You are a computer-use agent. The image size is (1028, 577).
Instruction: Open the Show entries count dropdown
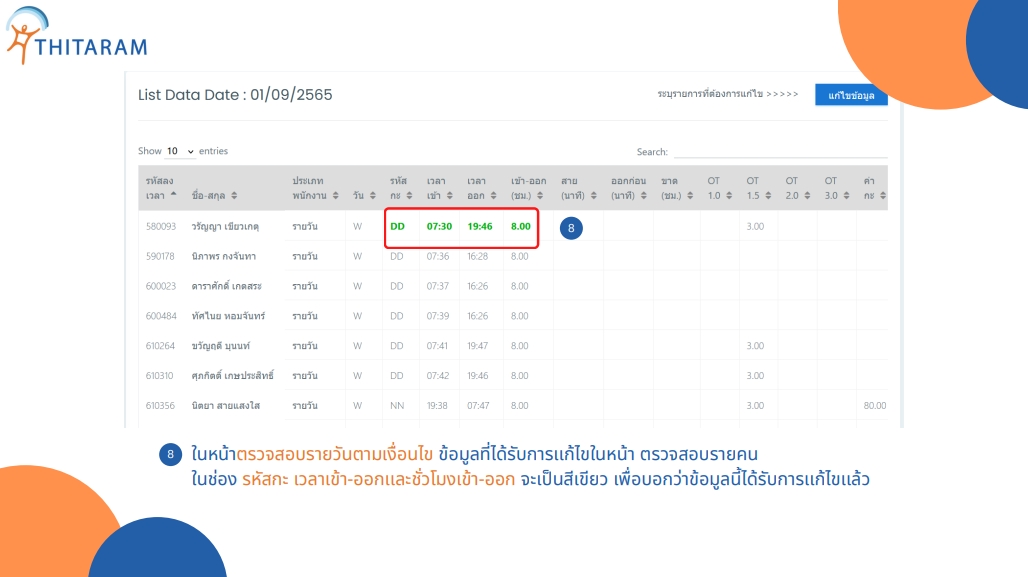pos(180,151)
